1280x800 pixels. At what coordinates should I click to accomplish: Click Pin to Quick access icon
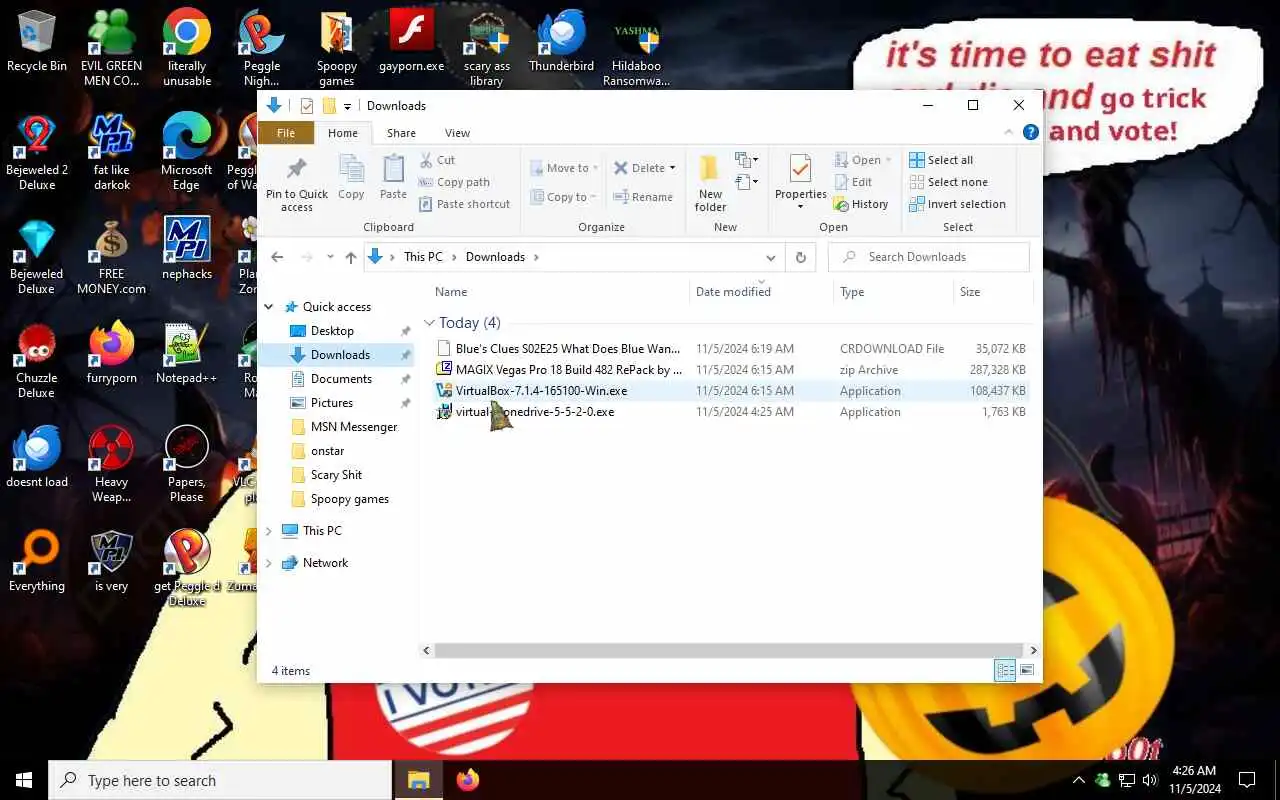pyautogui.click(x=296, y=169)
